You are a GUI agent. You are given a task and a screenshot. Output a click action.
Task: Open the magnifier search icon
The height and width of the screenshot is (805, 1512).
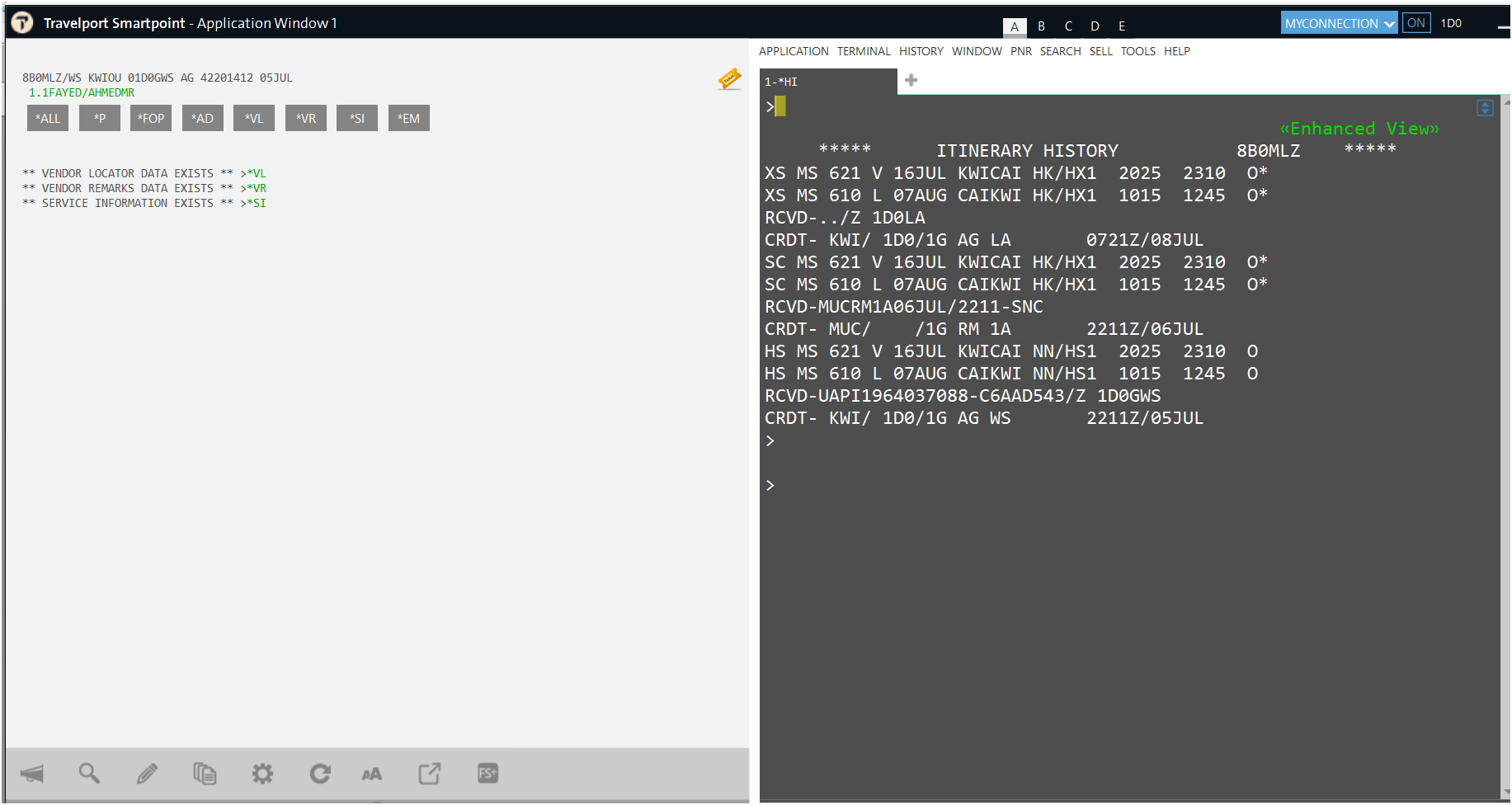tap(89, 774)
